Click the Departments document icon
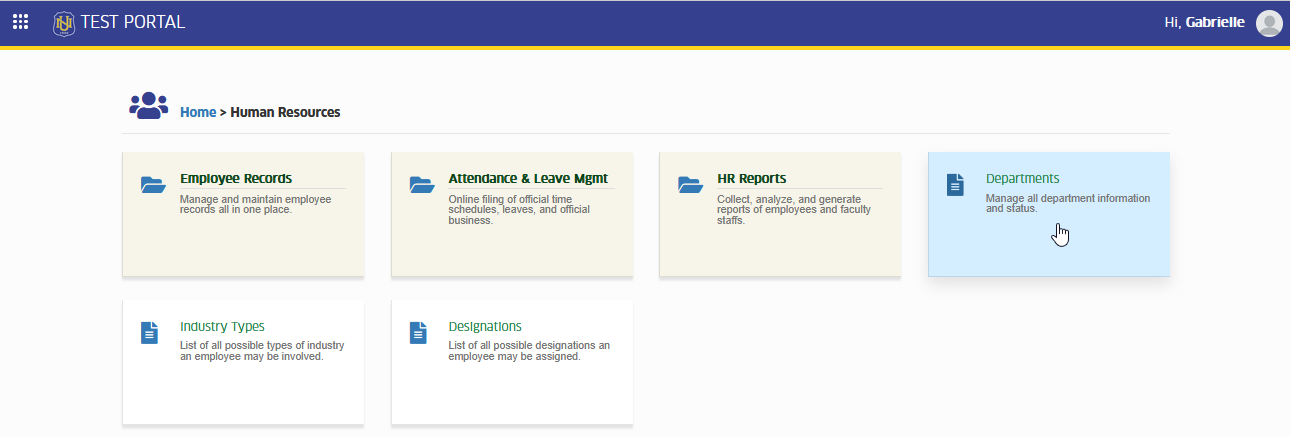 955,184
